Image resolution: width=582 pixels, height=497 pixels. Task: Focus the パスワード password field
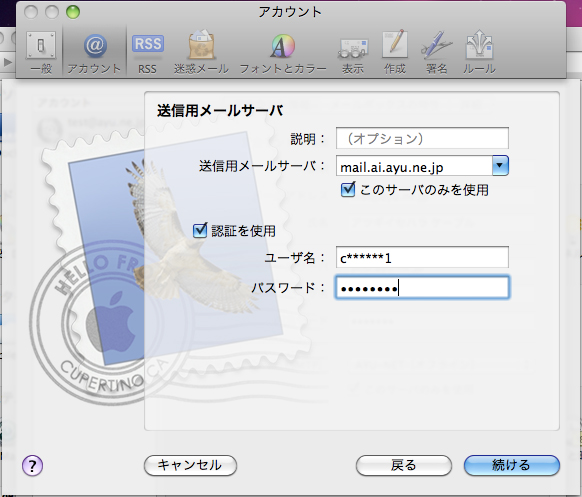[422, 287]
